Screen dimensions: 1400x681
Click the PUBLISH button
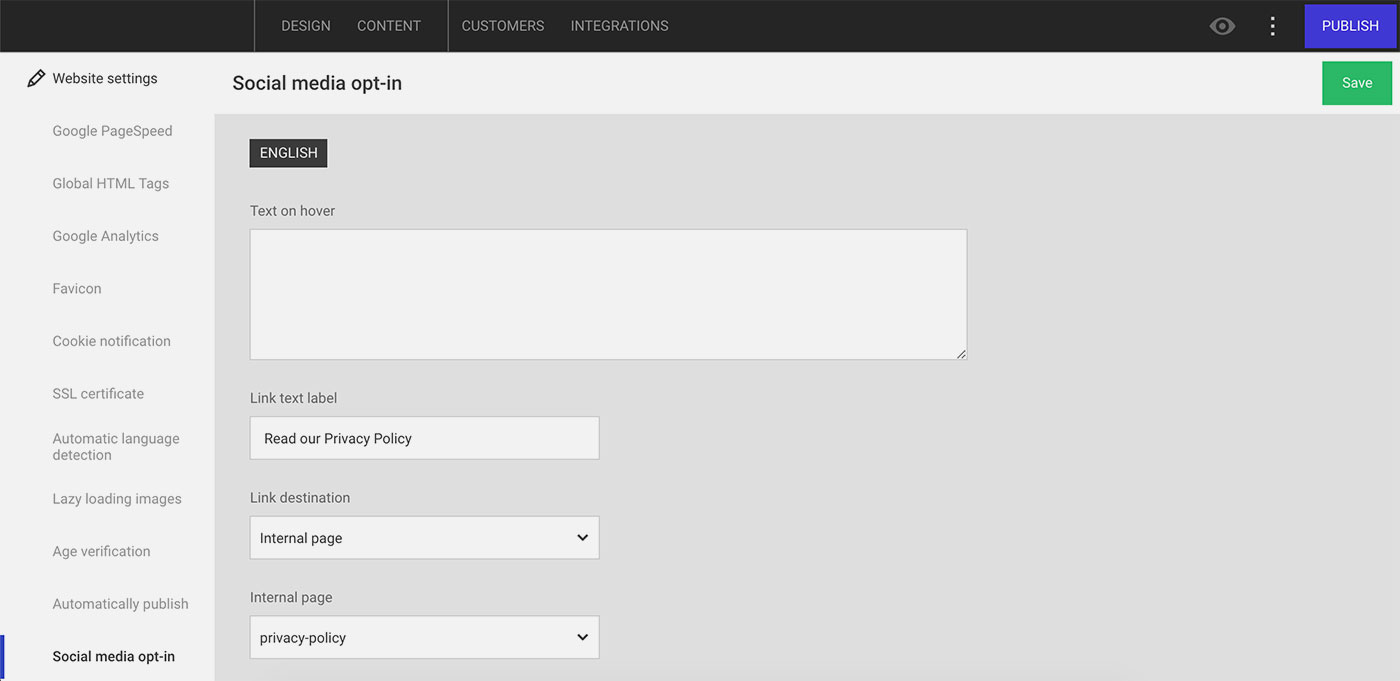click(1350, 26)
